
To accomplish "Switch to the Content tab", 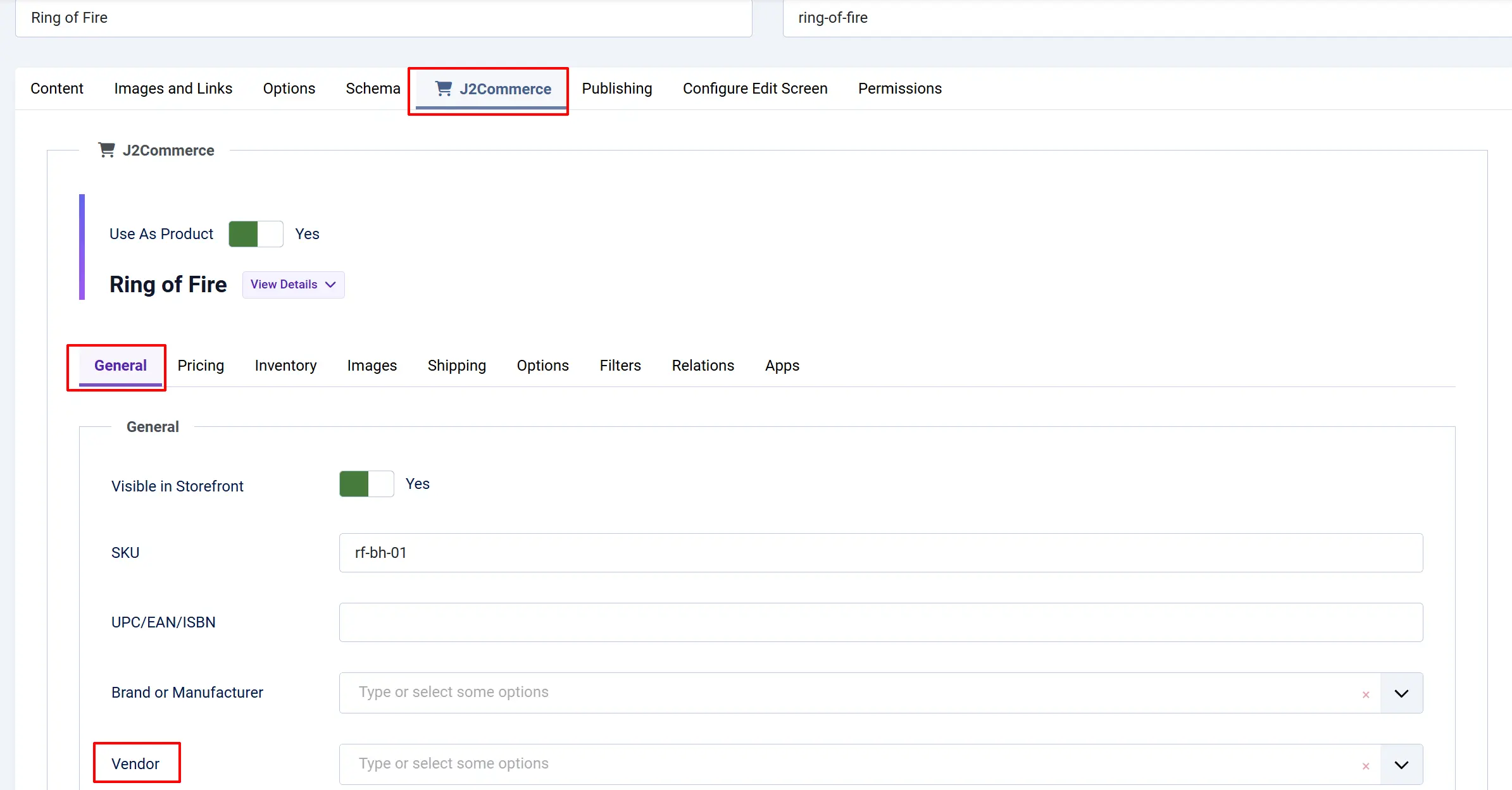I will pos(57,89).
